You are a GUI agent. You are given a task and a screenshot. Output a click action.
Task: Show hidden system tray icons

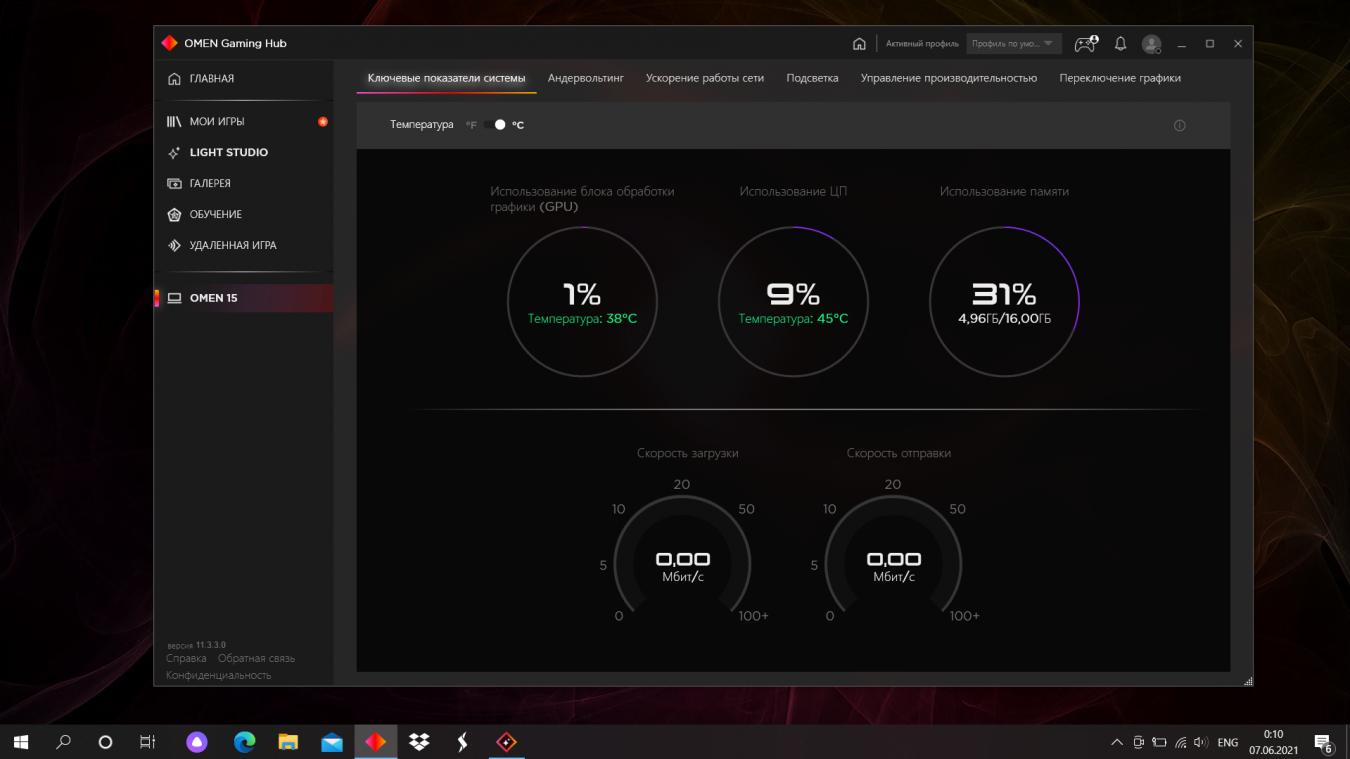click(1116, 743)
